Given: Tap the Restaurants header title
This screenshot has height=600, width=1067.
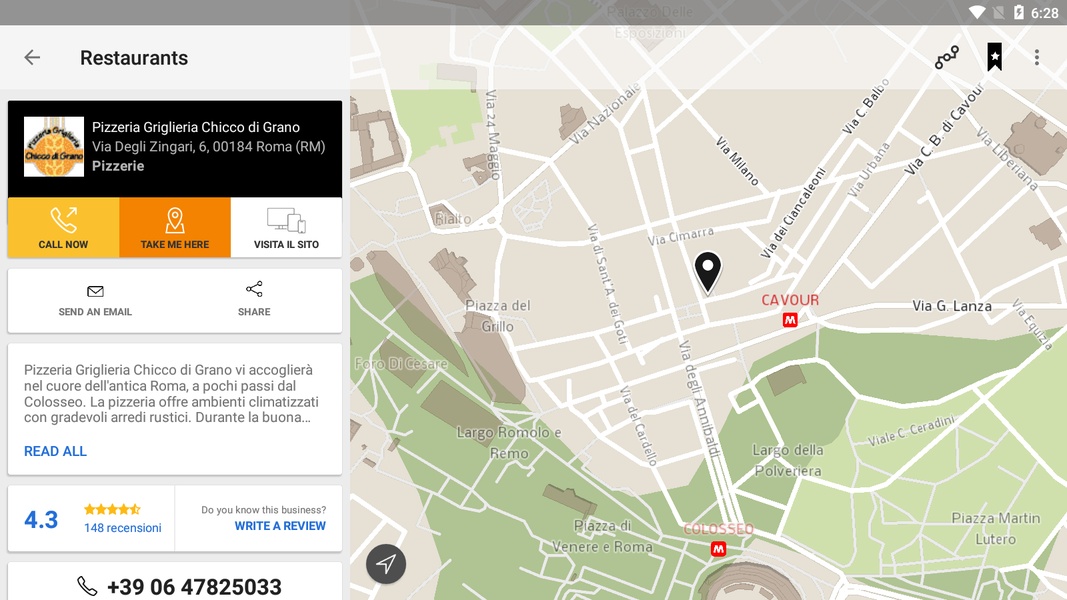Looking at the screenshot, I should [134, 58].
